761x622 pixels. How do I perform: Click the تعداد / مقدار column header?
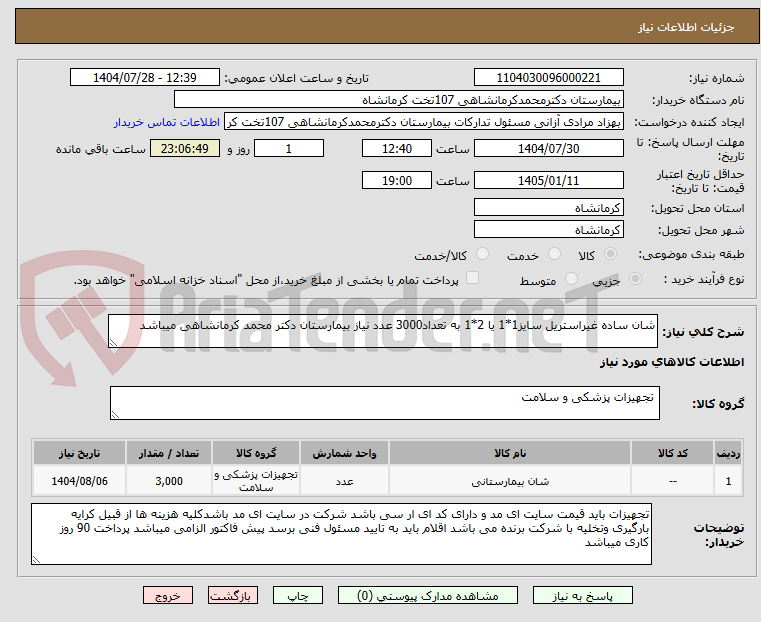coord(169,453)
